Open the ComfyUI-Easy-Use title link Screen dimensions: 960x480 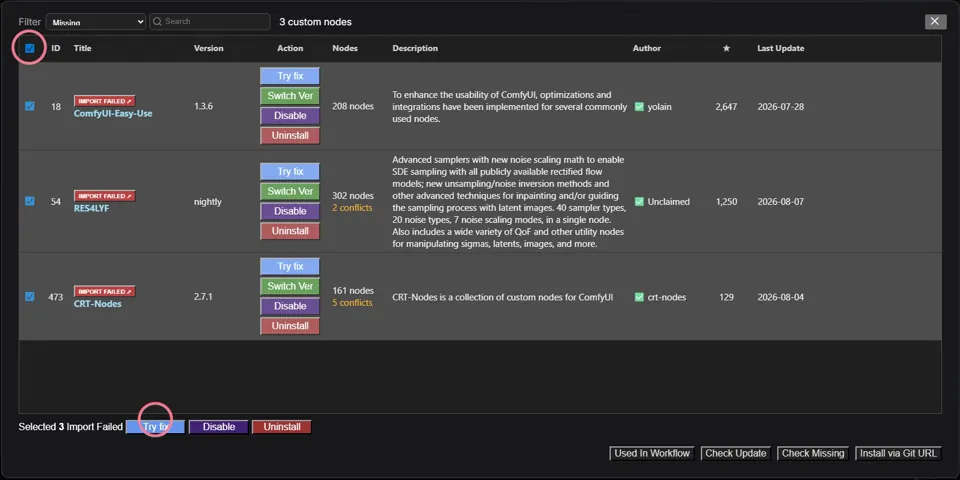pyautogui.click(x=113, y=113)
